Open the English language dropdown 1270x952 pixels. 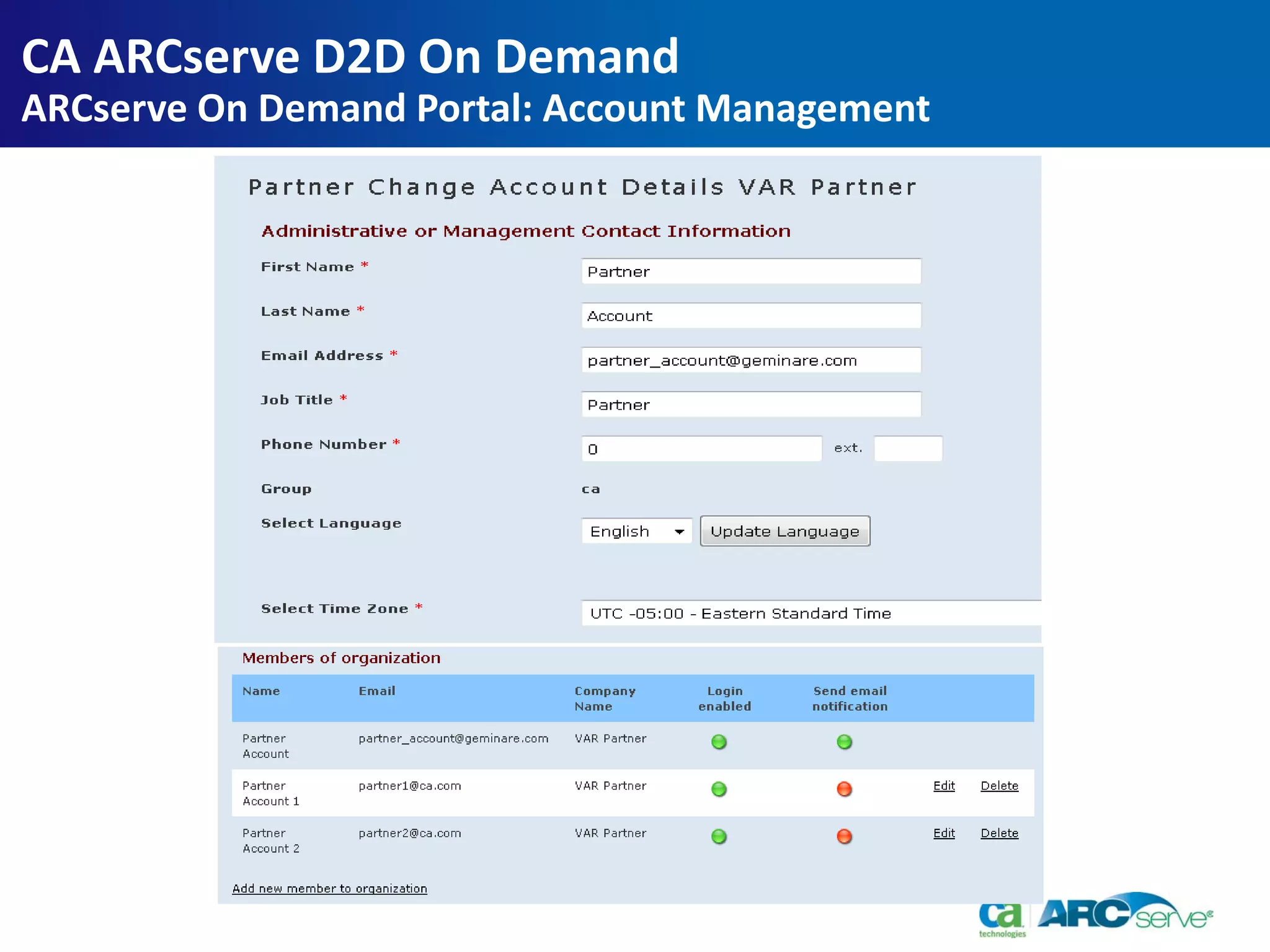pos(637,531)
